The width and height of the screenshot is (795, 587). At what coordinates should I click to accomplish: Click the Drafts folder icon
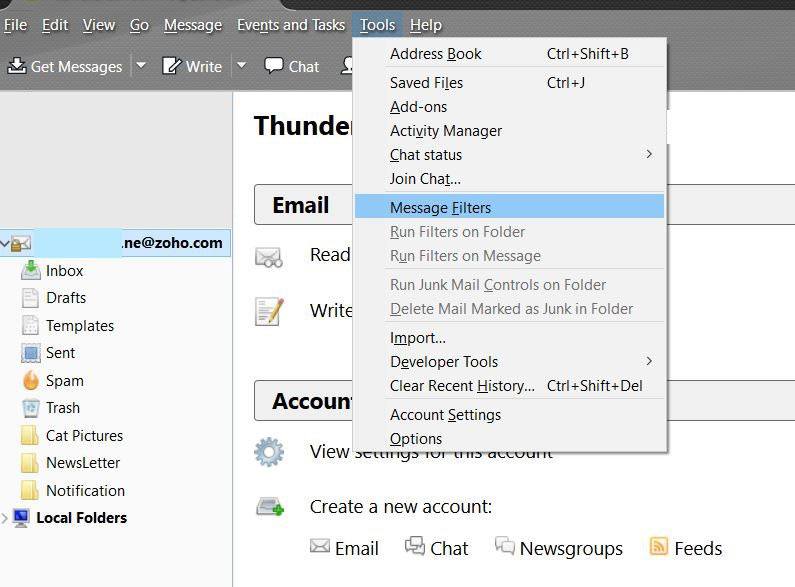(30, 298)
